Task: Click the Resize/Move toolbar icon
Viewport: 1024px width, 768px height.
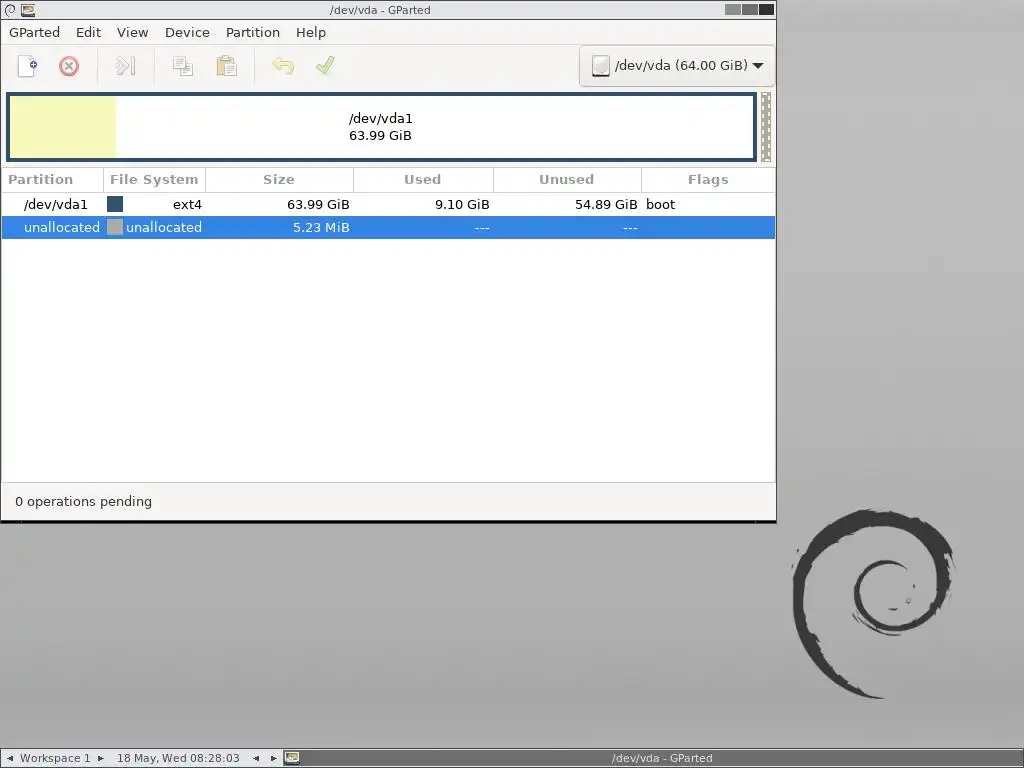Action: pyautogui.click(x=125, y=66)
